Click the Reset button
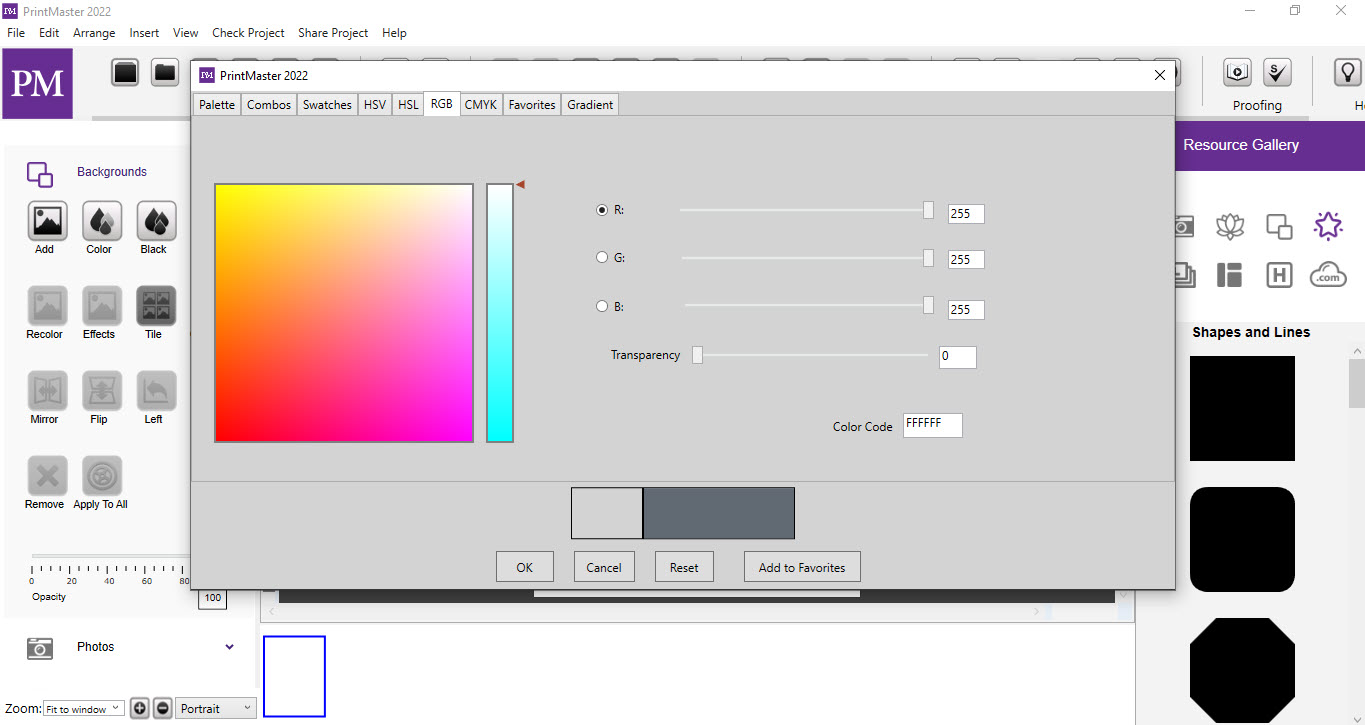The height and width of the screenshot is (725, 1365). (x=684, y=567)
